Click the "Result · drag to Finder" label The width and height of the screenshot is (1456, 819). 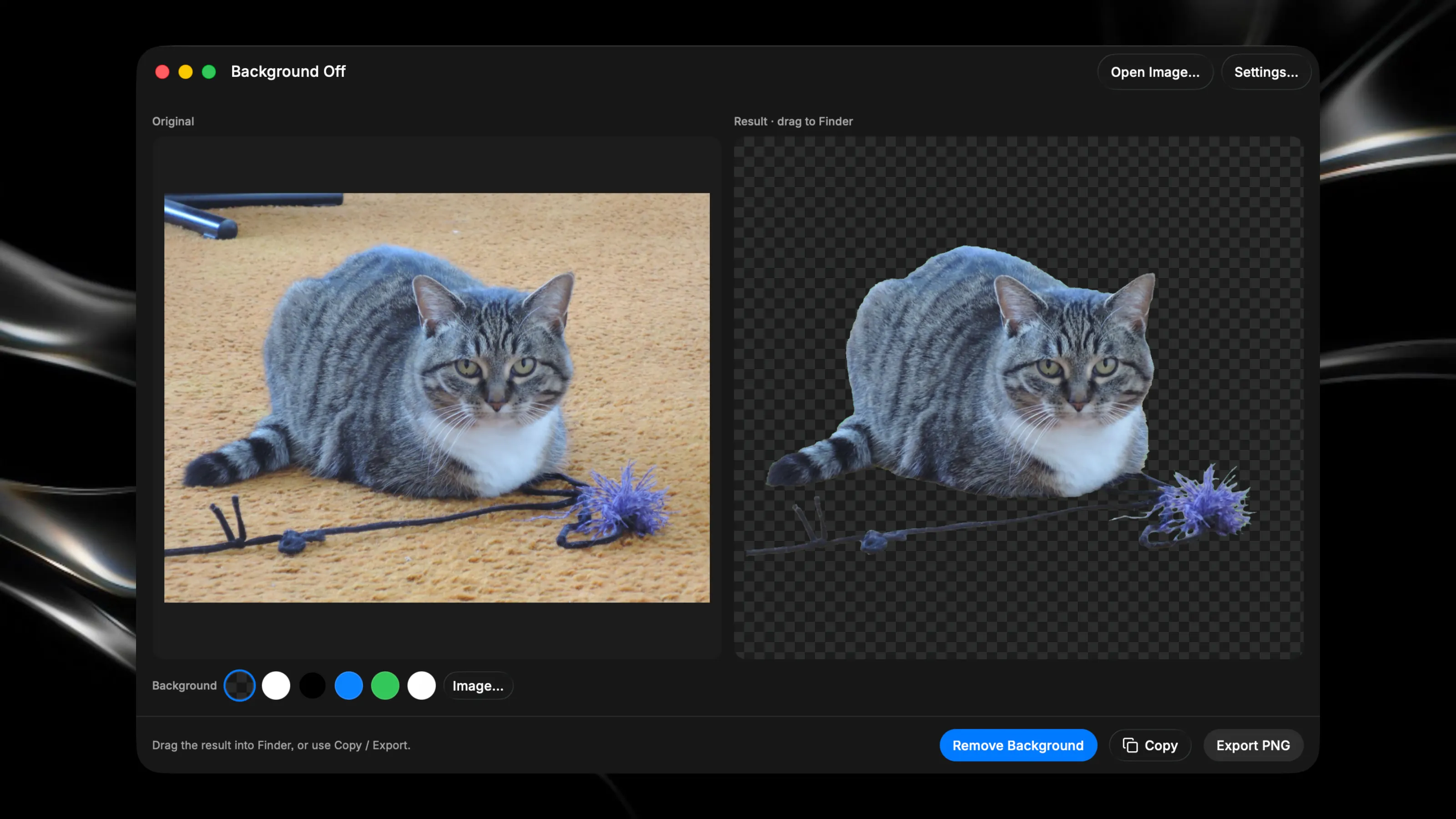(793, 121)
